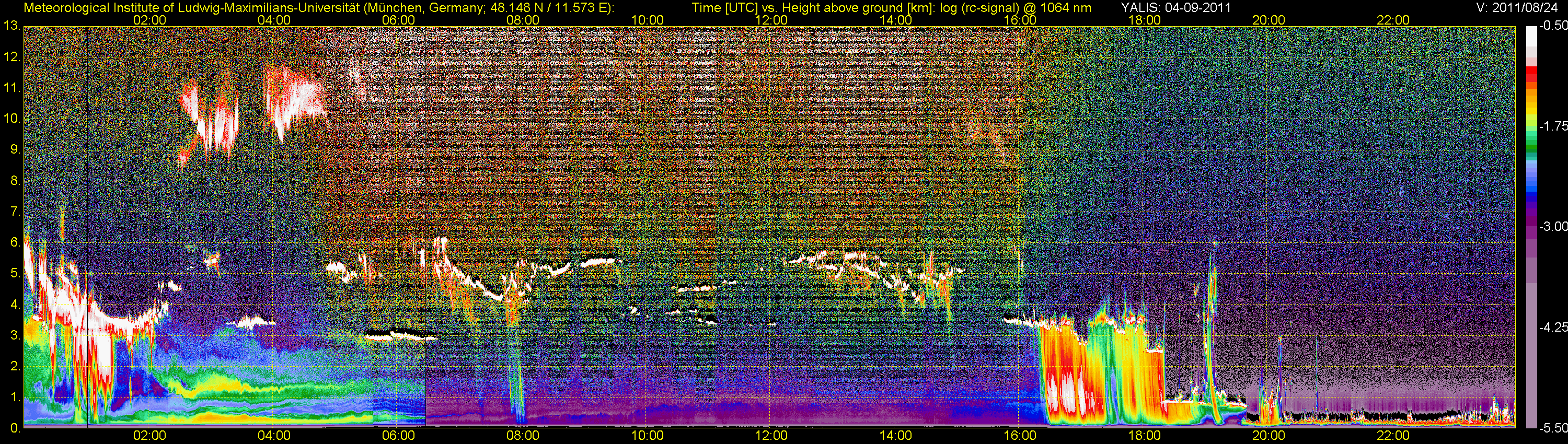Select the 04:00 label on the upper time axis
Image resolution: width=1568 pixels, height=444 pixels.
point(274,20)
